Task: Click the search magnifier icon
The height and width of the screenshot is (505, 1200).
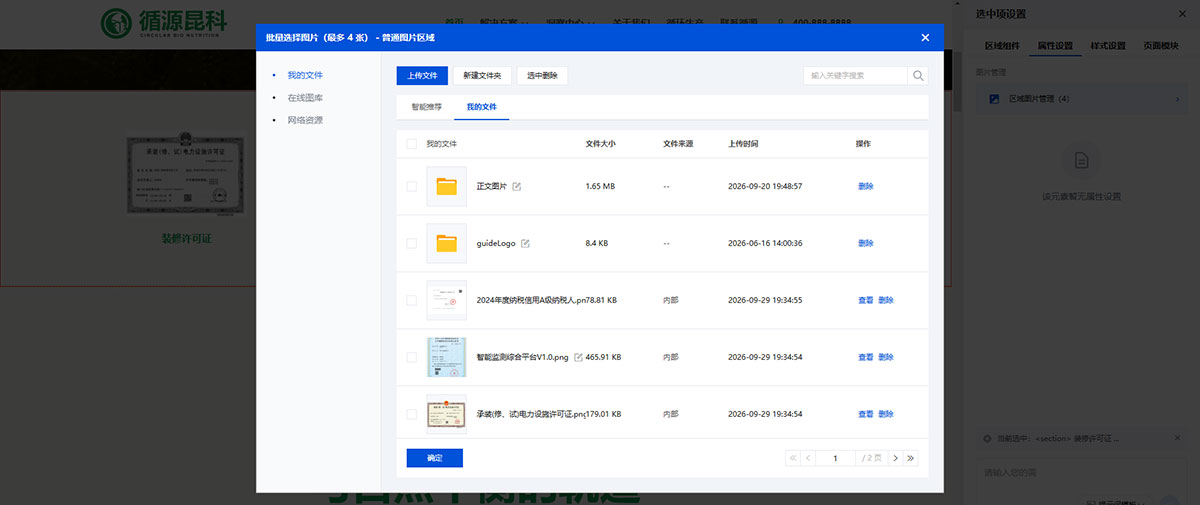Action: coord(918,76)
